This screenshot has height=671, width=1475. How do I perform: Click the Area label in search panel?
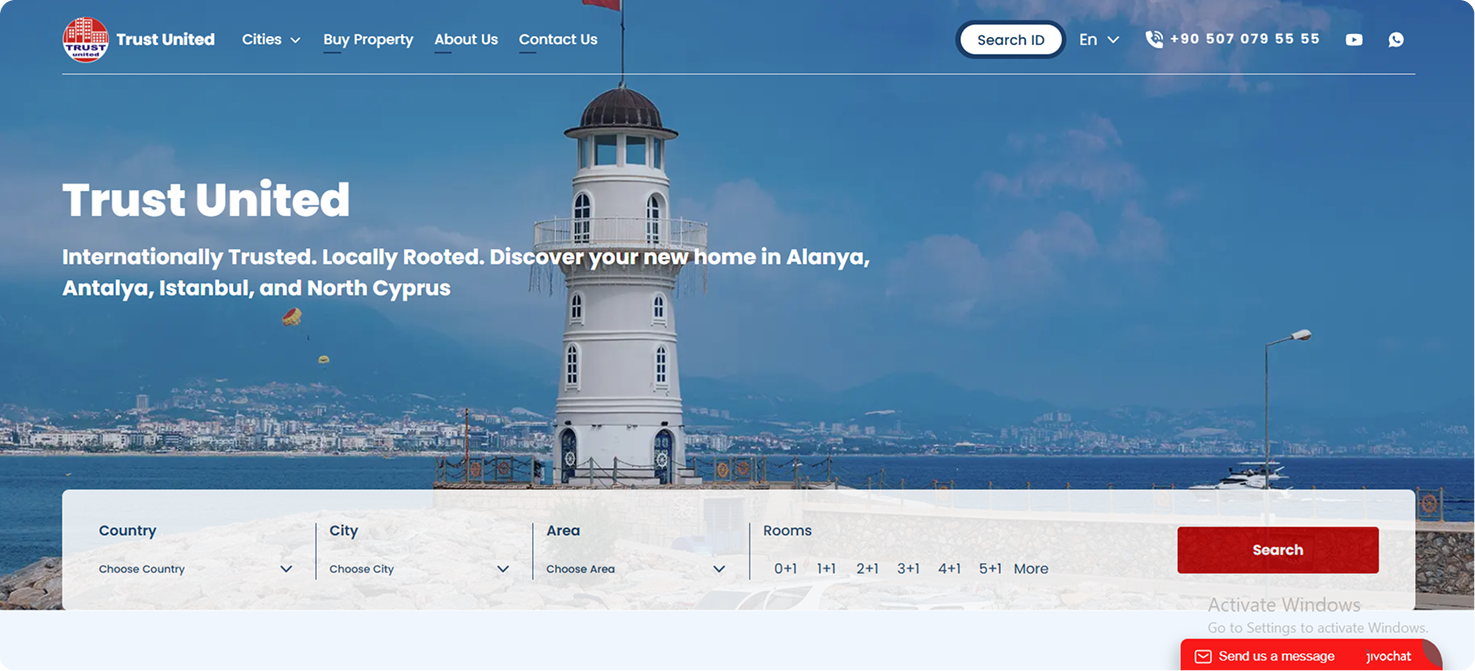[563, 531]
